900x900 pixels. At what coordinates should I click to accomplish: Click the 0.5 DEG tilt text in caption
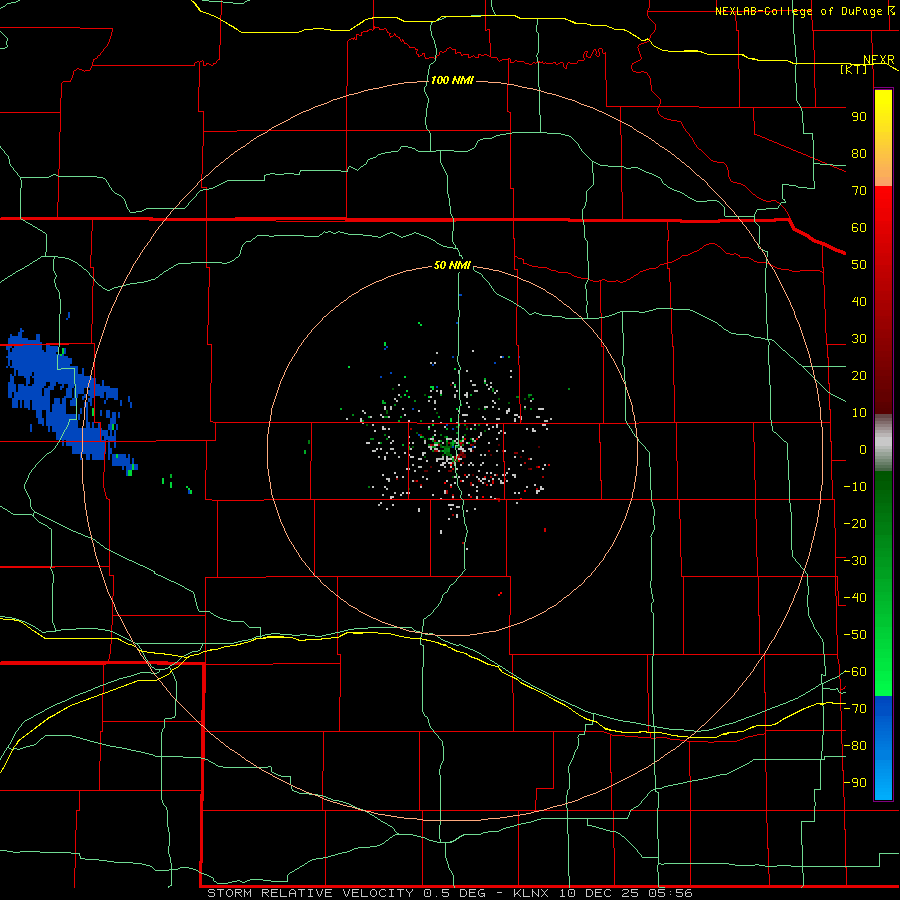coord(455,893)
